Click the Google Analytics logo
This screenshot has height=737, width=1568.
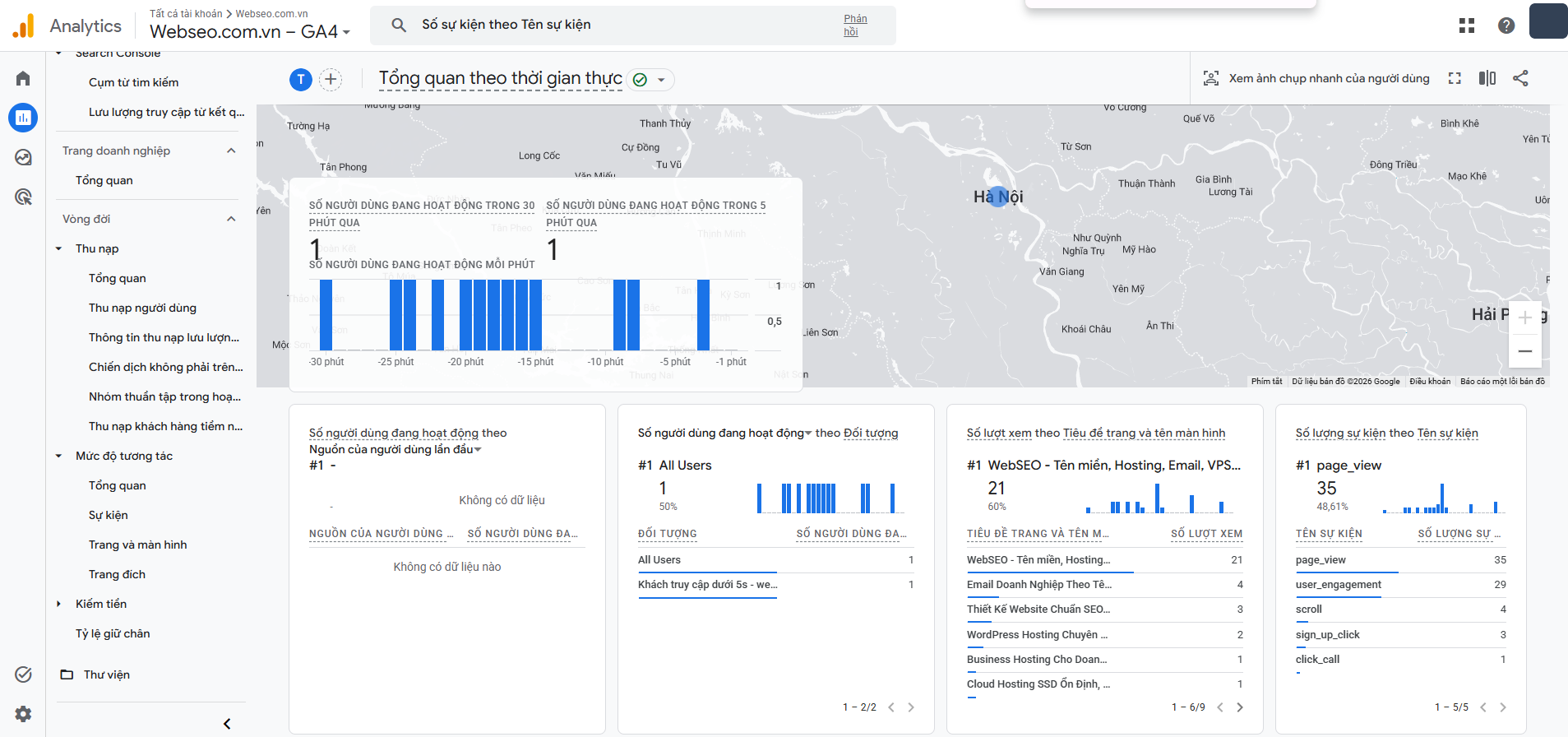[24, 25]
